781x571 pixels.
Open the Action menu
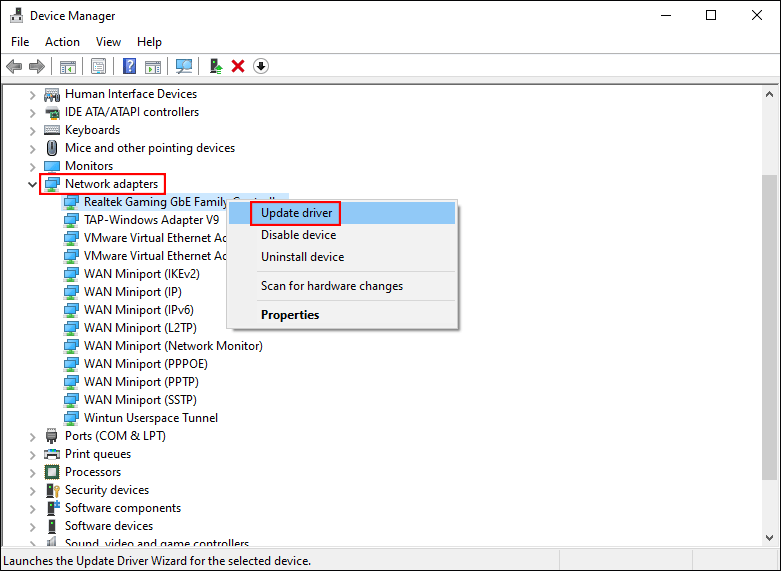pyautogui.click(x=62, y=42)
